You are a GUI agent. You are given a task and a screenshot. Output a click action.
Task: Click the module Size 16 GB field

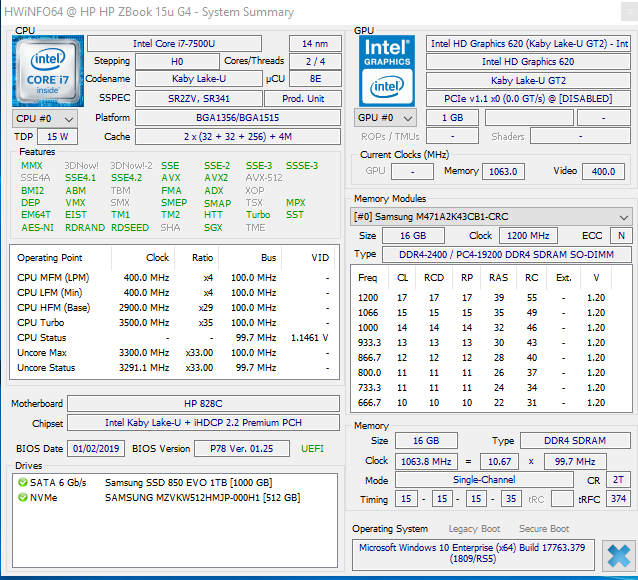[x=413, y=236]
